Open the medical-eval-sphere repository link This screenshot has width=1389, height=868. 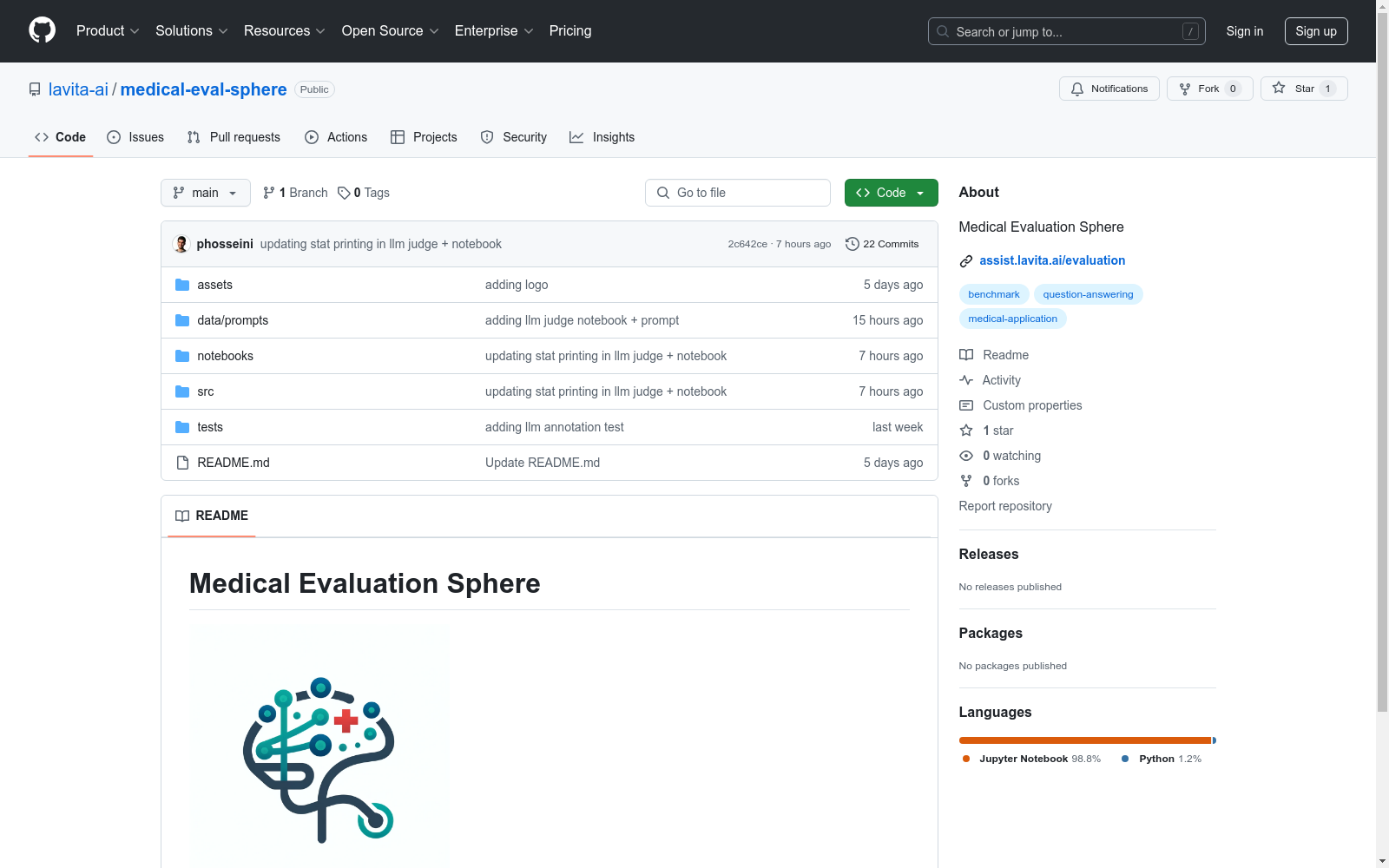pos(204,89)
